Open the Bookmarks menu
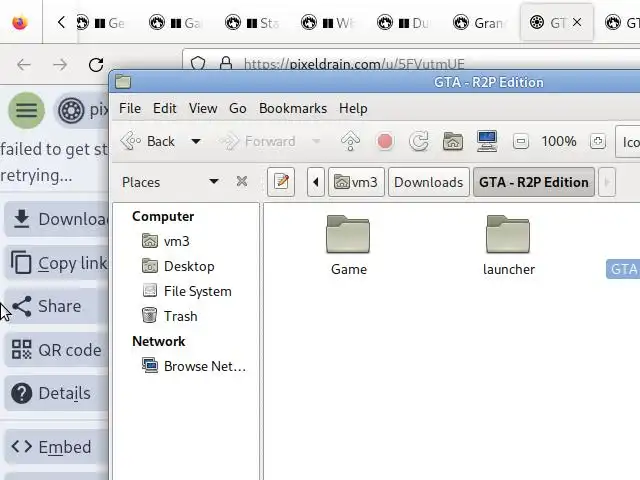The height and width of the screenshot is (480, 640). pos(293,108)
